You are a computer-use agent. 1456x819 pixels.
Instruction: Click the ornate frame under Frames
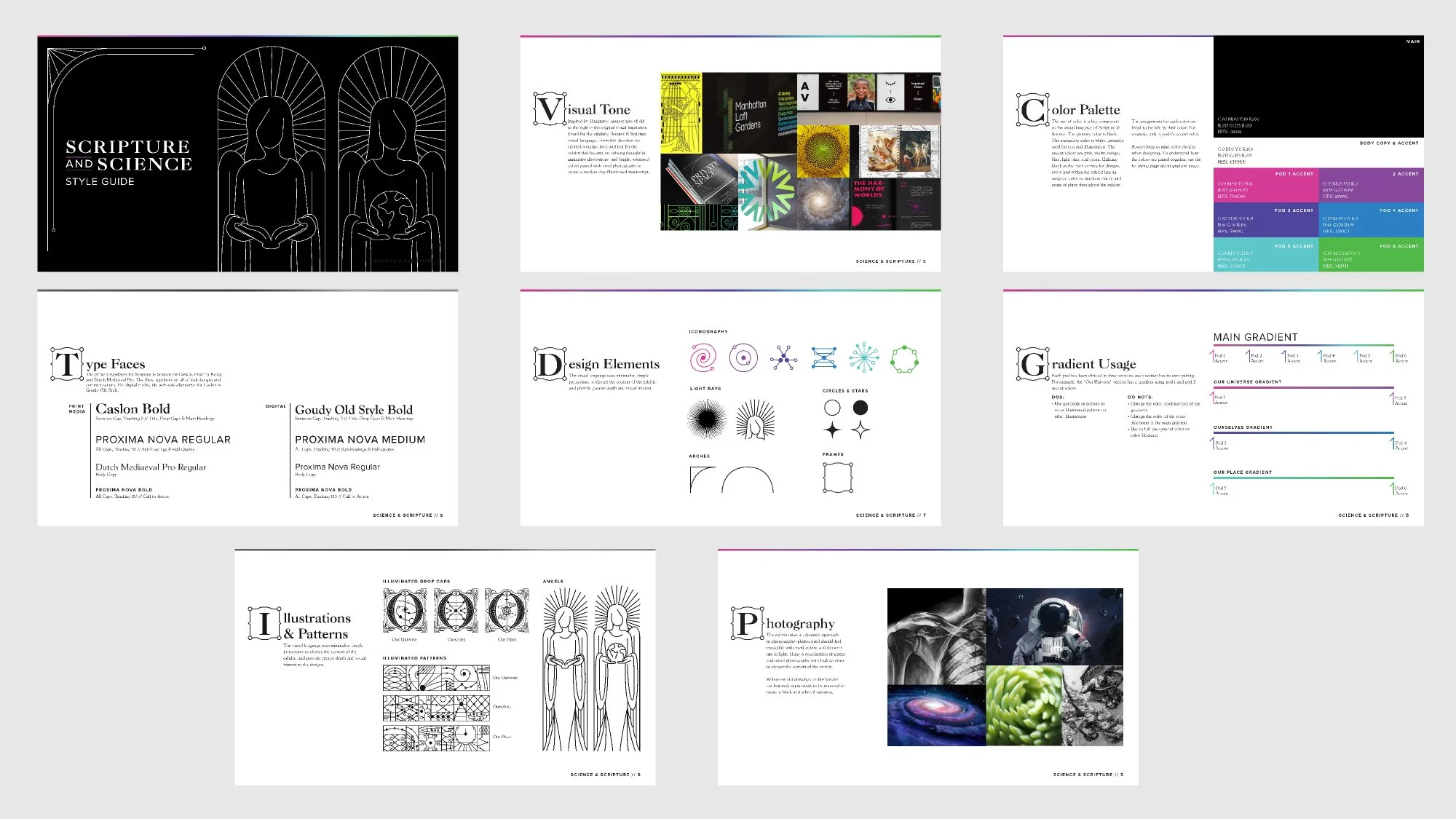click(838, 478)
